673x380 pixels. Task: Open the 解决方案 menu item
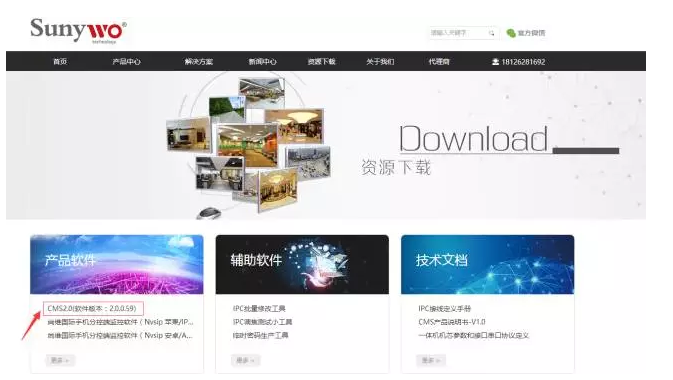point(199,61)
